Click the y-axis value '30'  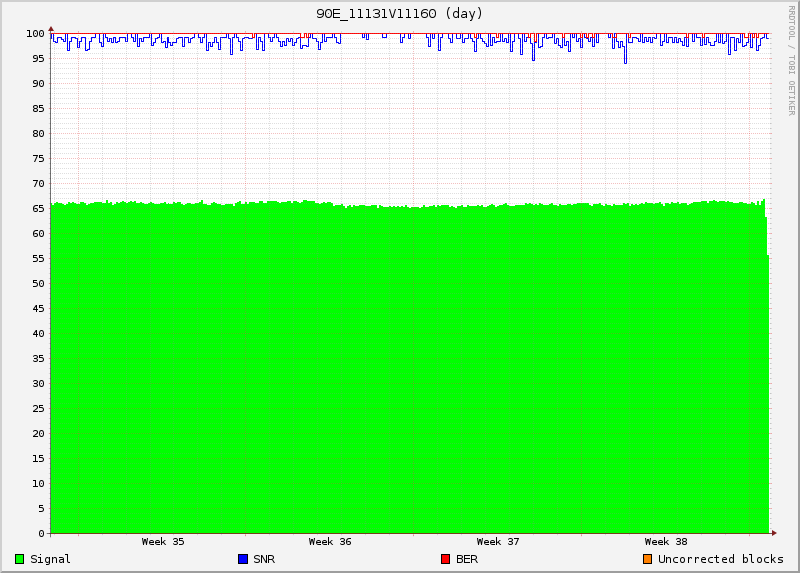38,384
